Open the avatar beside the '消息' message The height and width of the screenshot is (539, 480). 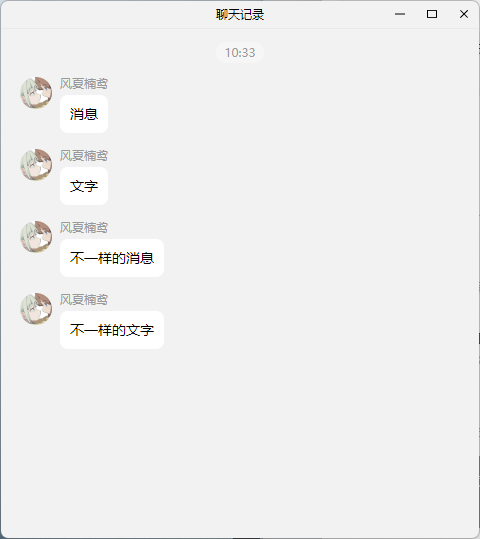[x=36, y=92]
